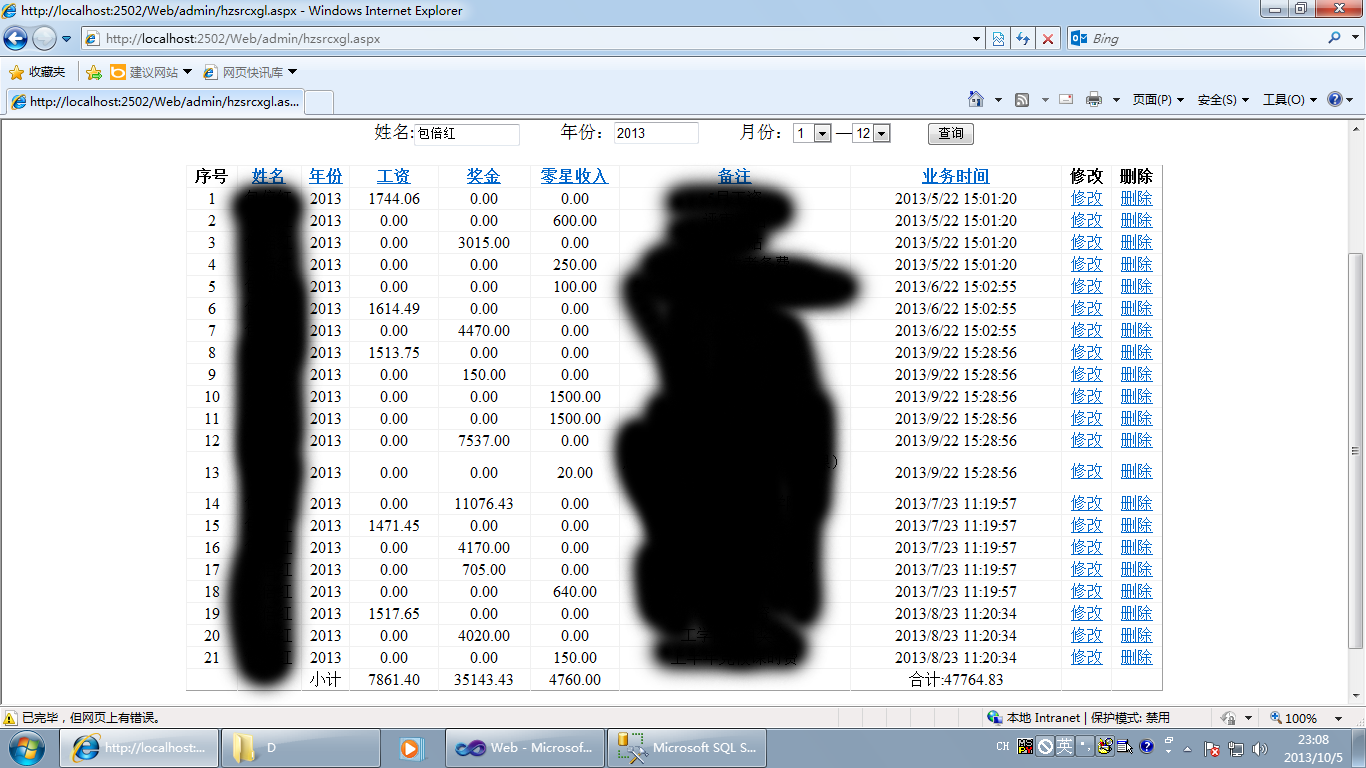The height and width of the screenshot is (768, 1366).
Task: Open the Read Mail envelope icon
Action: [1066, 99]
